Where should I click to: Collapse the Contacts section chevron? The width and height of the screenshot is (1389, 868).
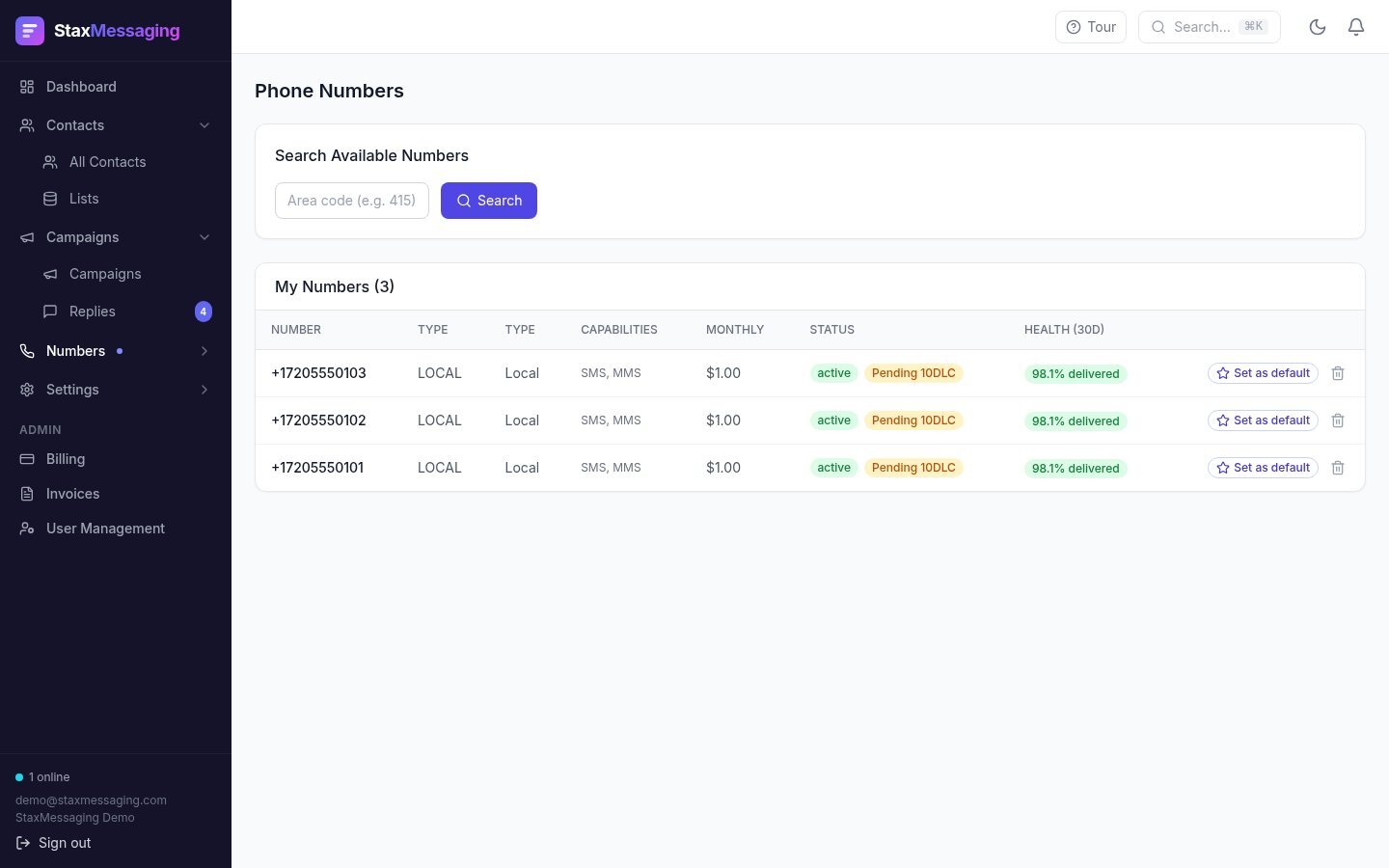[x=204, y=125]
